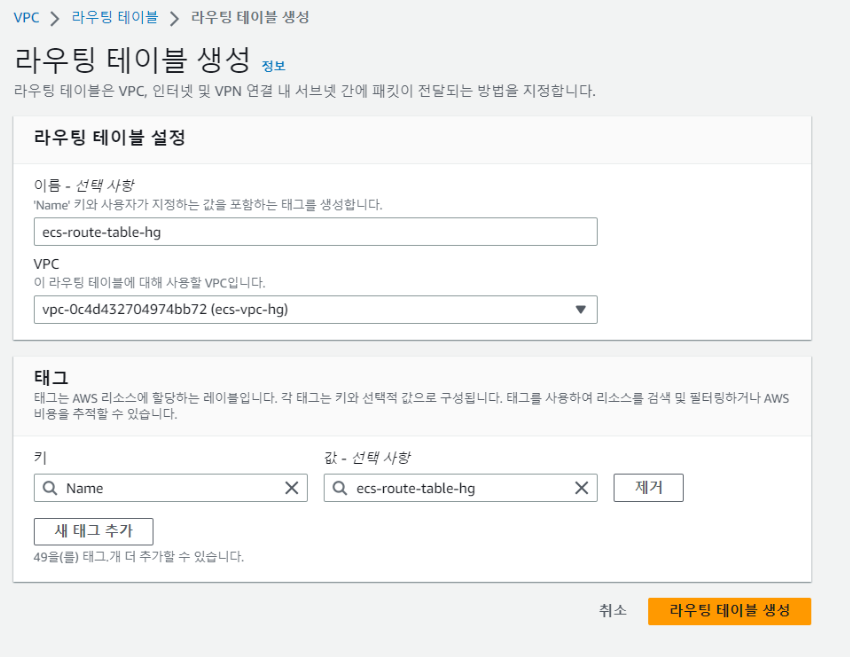850x657 pixels.
Task: Submit with 라우팅 테이블 생성 orange button
Action: click(x=730, y=611)
